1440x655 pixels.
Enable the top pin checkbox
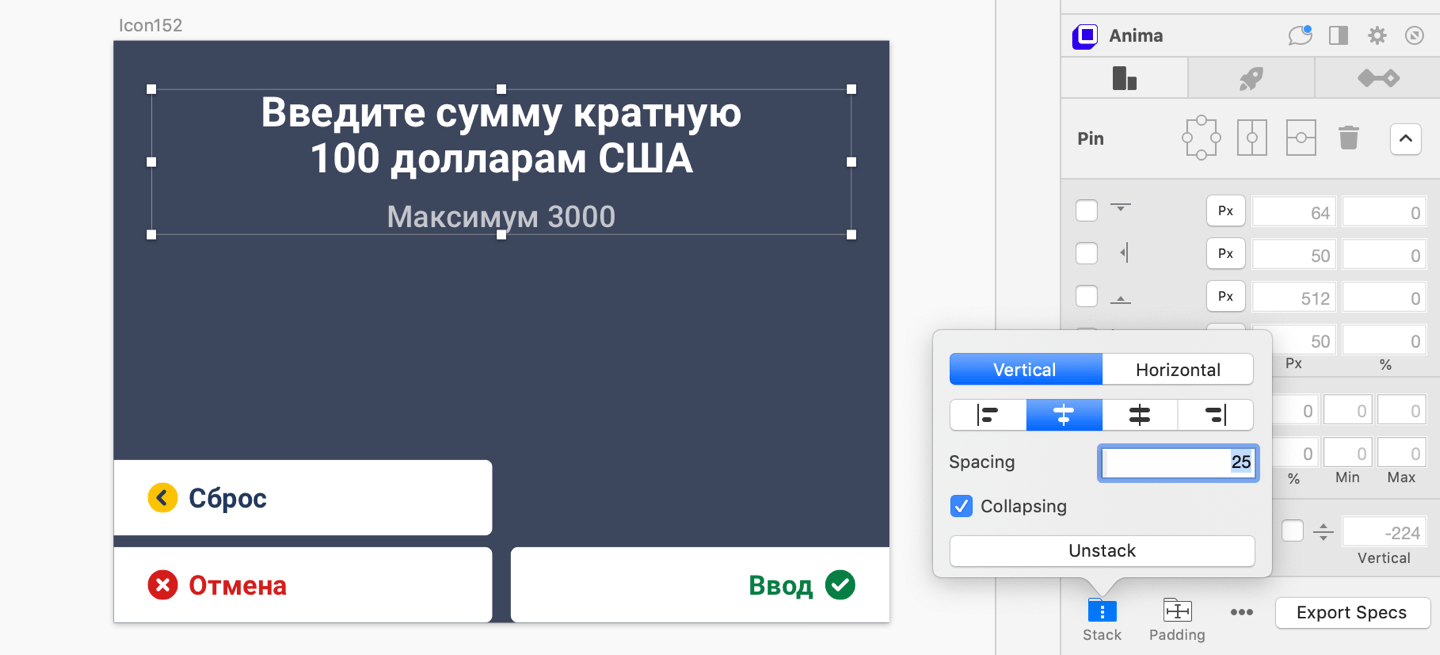[x=1086, y=211]
